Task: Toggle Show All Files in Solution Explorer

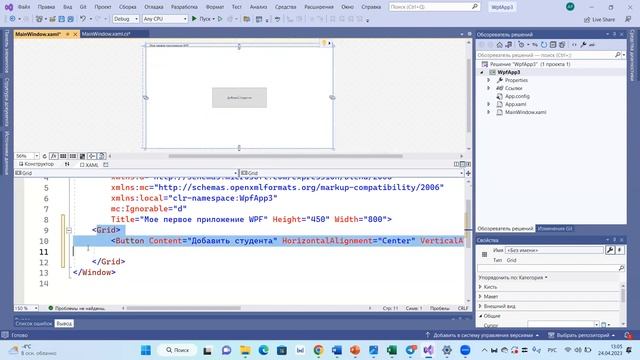Action: click(x=562, y=44)
